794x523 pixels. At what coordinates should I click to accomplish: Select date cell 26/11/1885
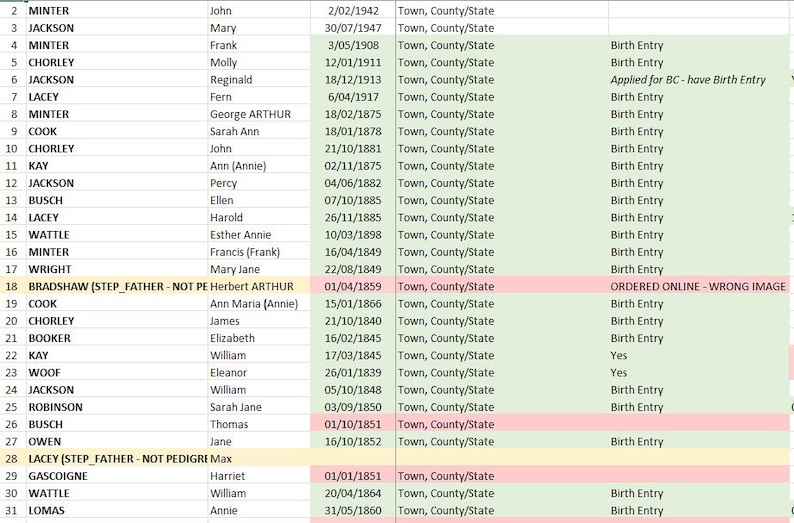tap(353, 218)
